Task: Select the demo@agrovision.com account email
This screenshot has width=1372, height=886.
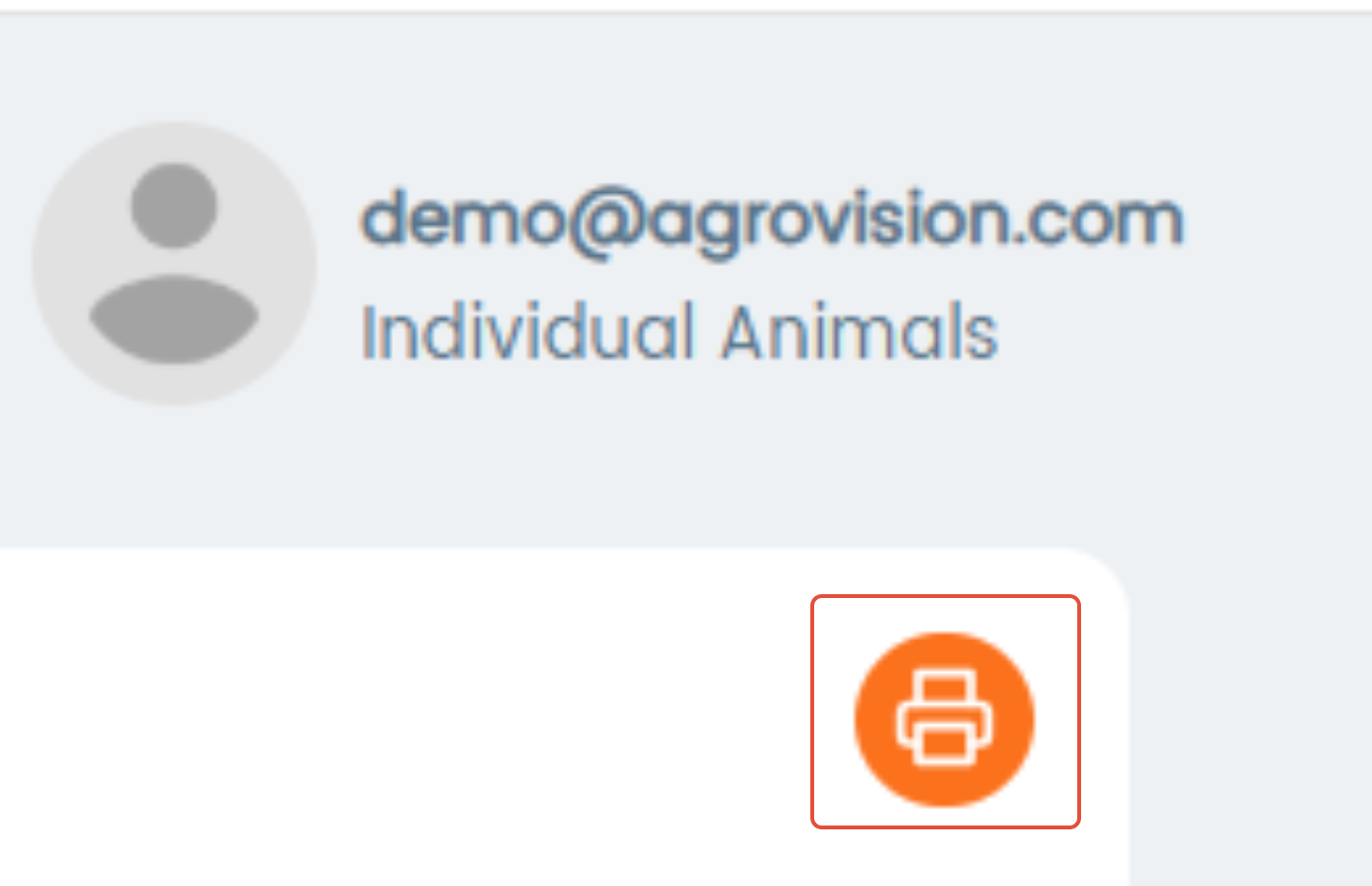Action: (x=772, y=222)
